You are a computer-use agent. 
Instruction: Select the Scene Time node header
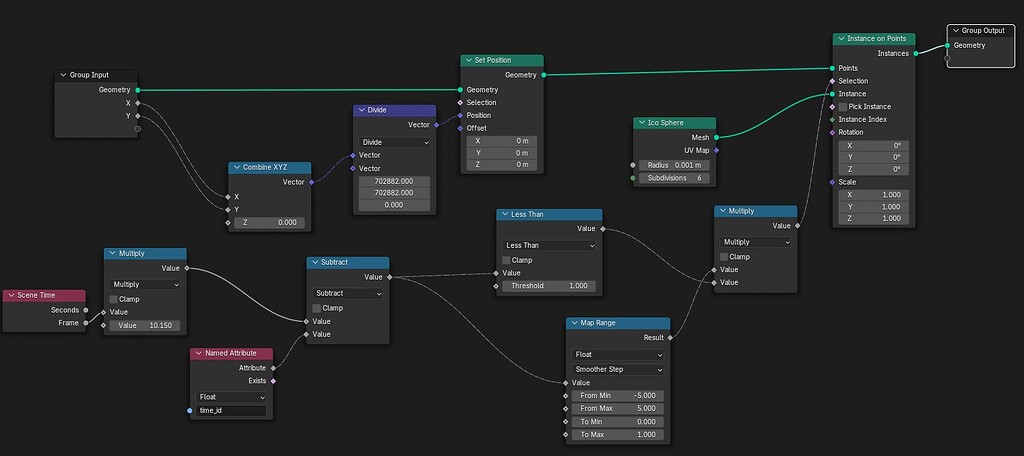[x=44, y=295]
